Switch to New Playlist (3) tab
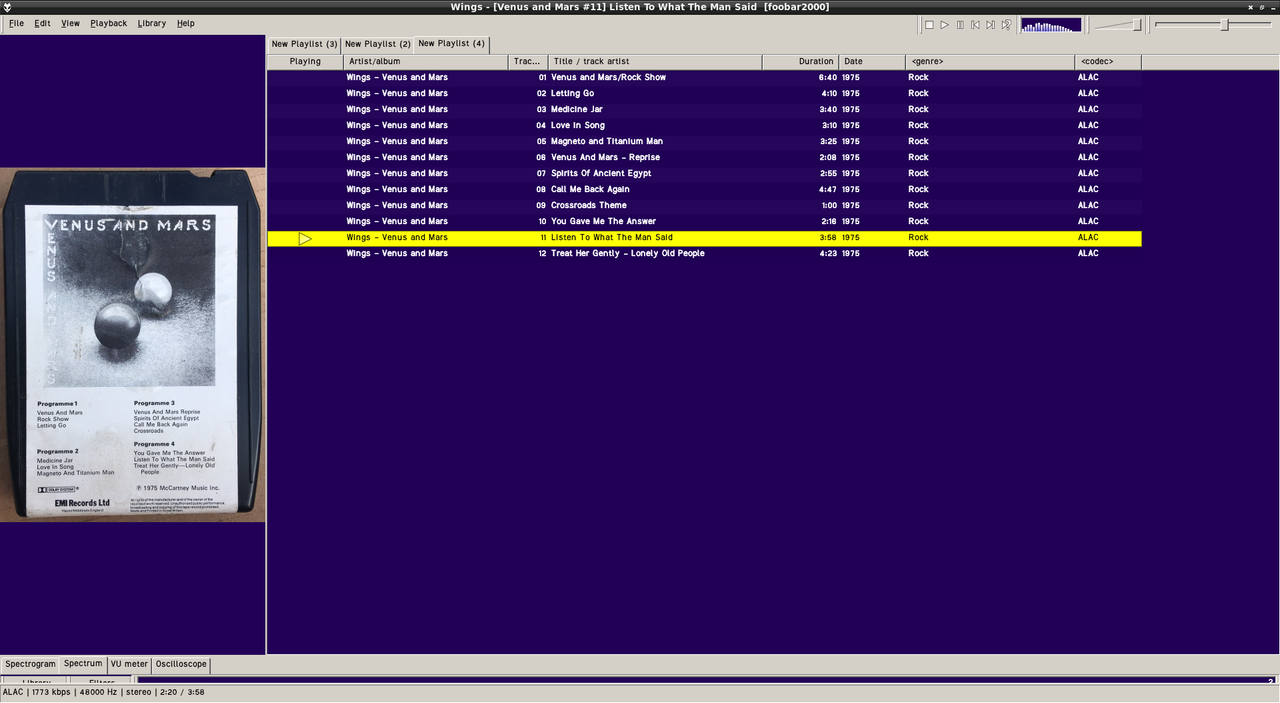The image size is (1280, 703). 304,44
